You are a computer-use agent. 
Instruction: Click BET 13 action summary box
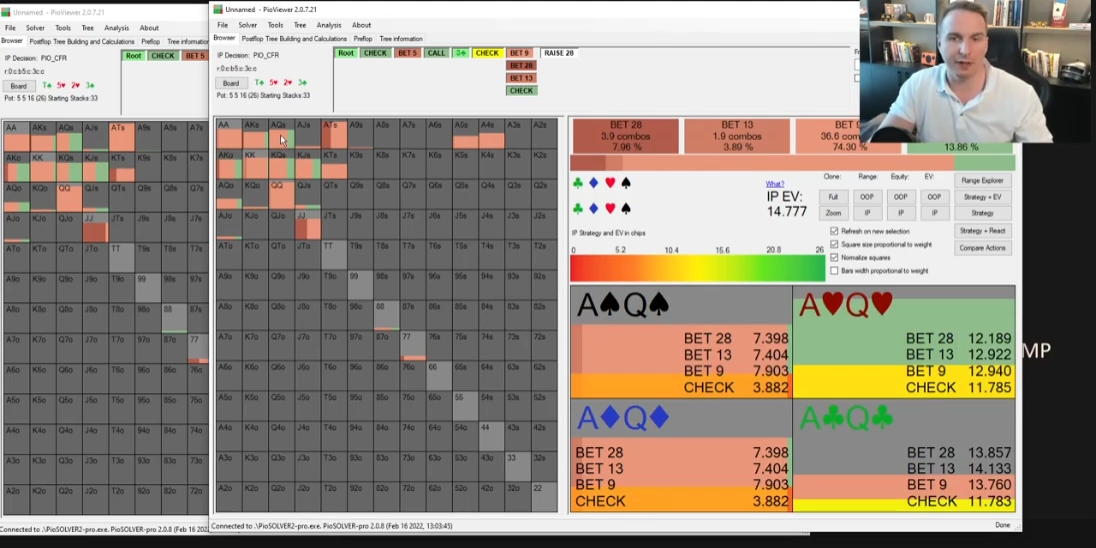coord(737,136)
